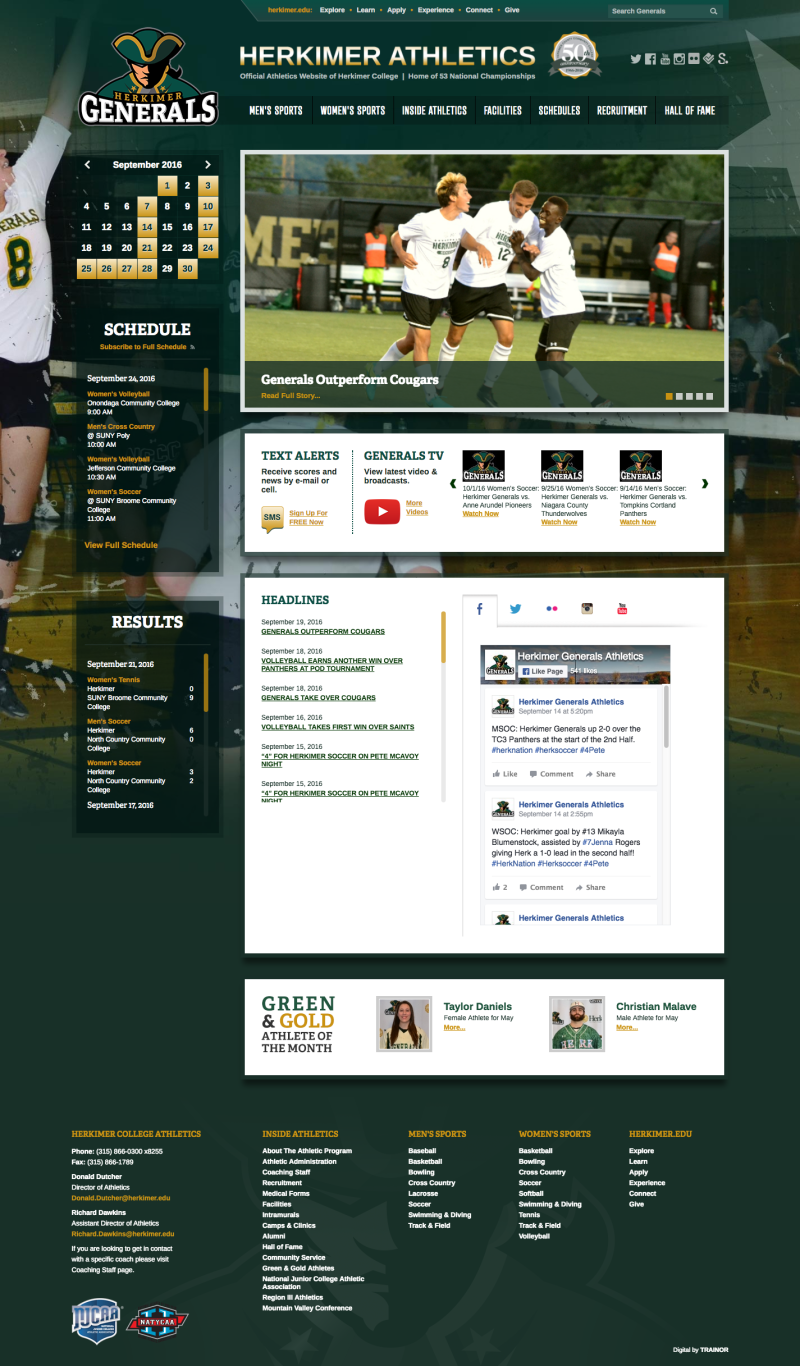This screenshot has width=800, height=1366.
Task: Click the Search Generals input field
Action: (x=655, y=11)
